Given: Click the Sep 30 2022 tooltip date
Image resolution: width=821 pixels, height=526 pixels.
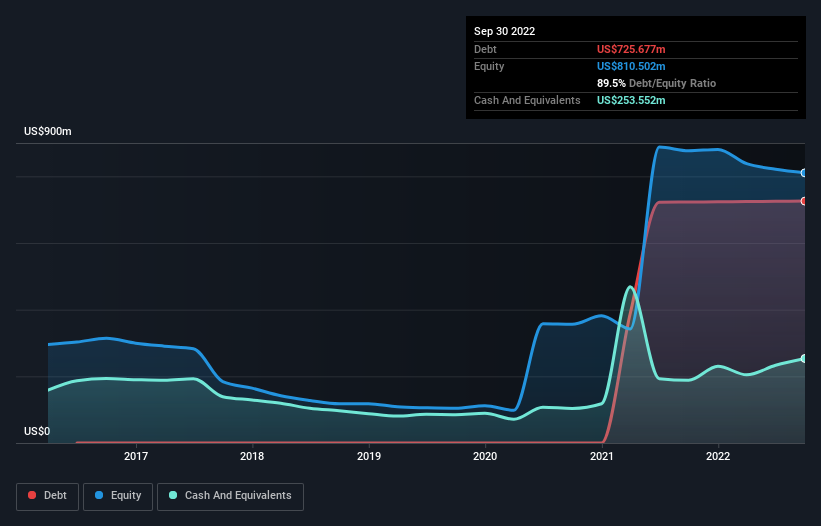Looking at the screenshot, I should (x=504, y=31).
